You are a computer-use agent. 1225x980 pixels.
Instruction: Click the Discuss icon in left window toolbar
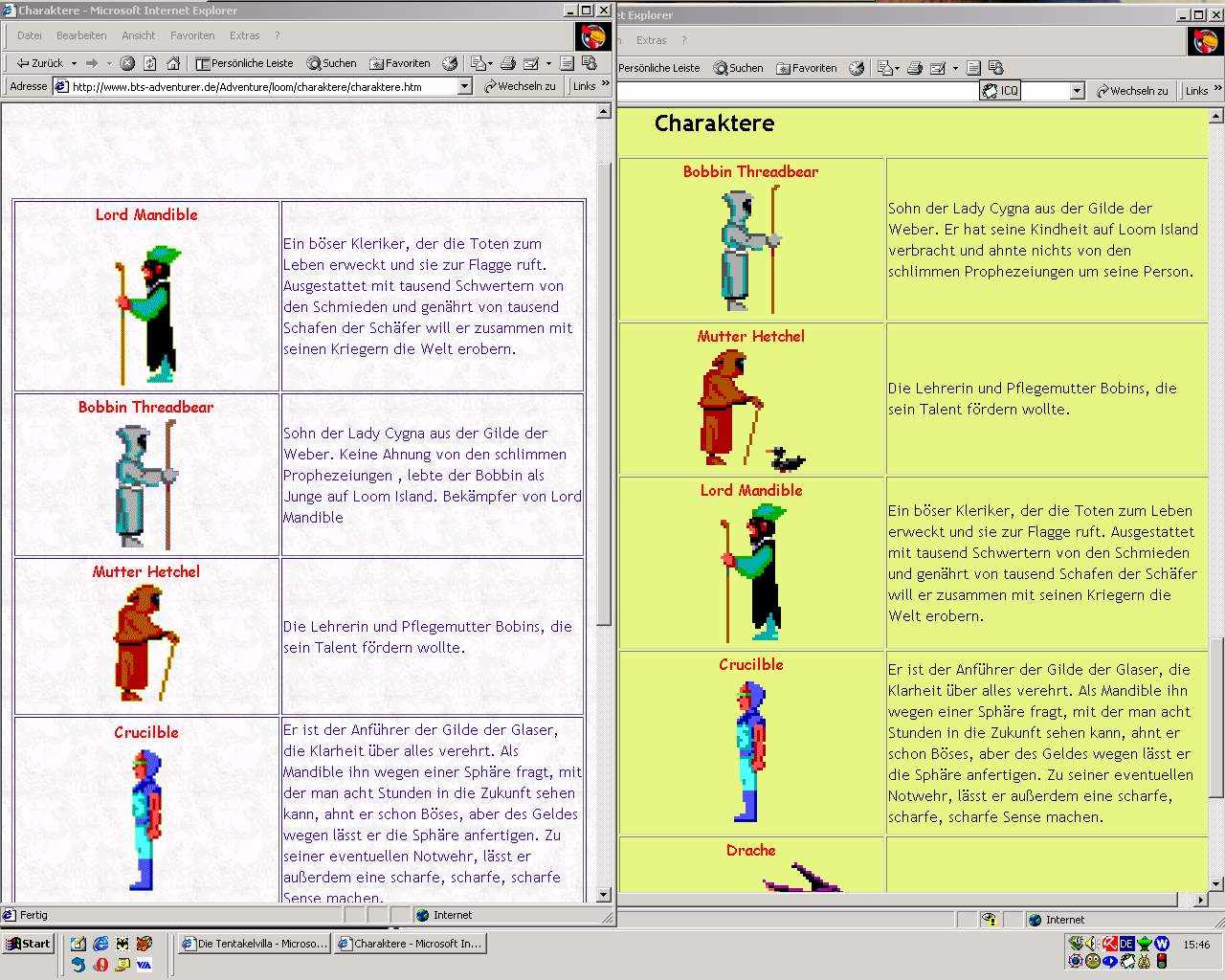point(567,63)
